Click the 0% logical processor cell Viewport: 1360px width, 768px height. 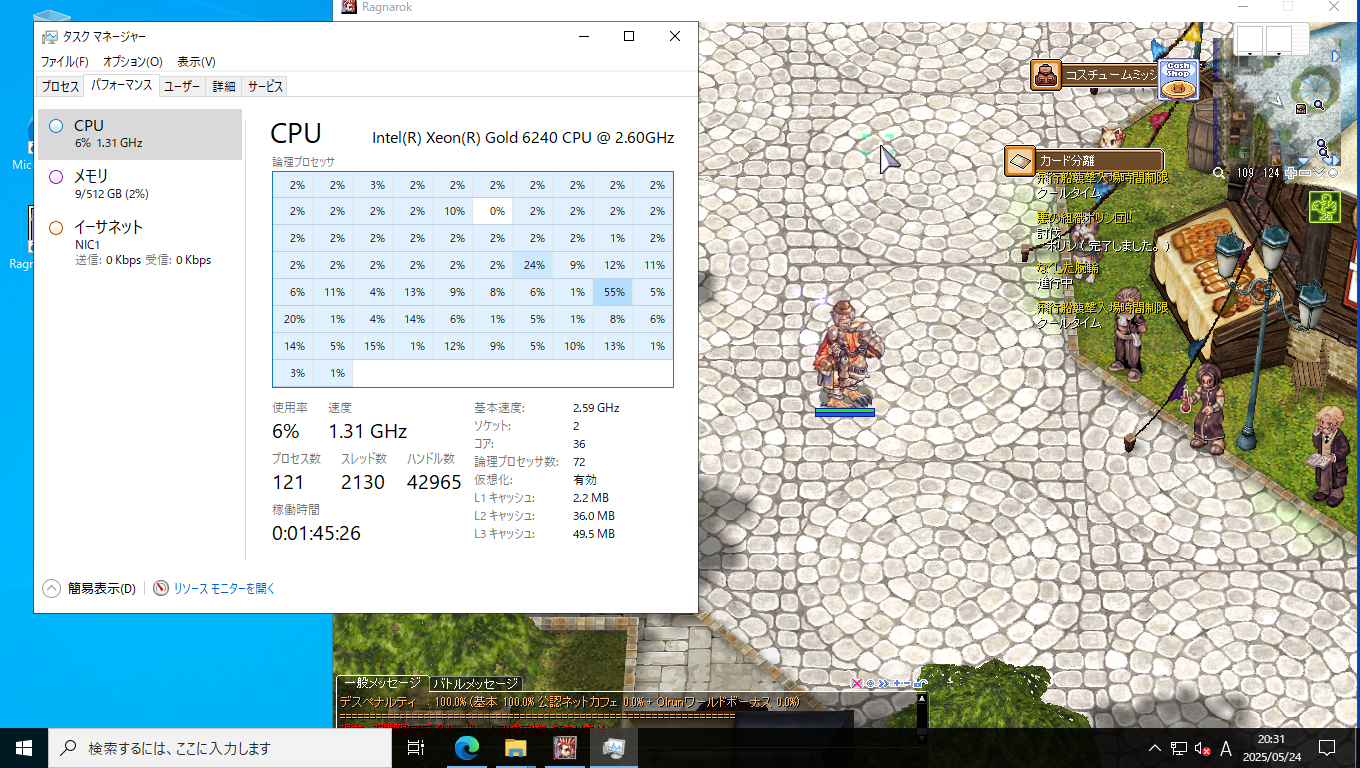[x=493, y=211]
